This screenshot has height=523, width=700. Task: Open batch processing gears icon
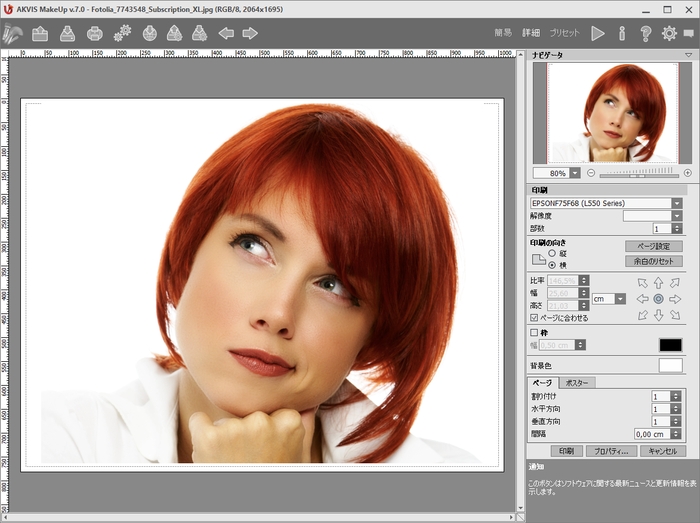122,33
